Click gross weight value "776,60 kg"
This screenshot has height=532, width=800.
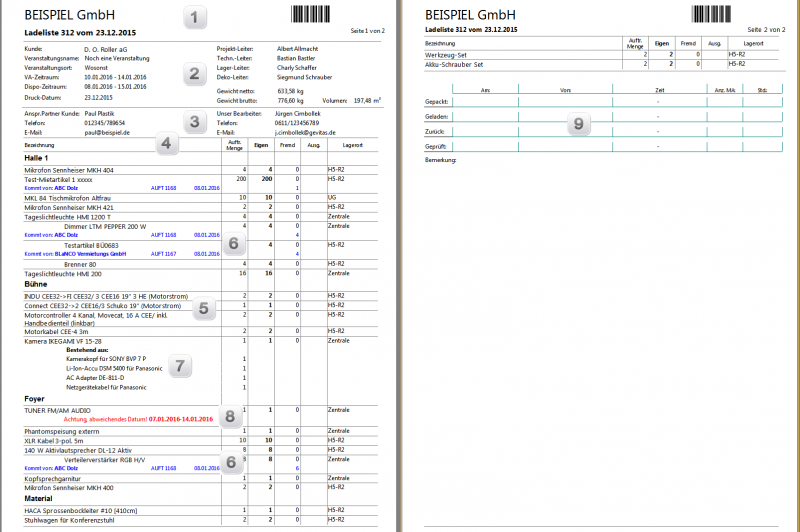point(290,101)
